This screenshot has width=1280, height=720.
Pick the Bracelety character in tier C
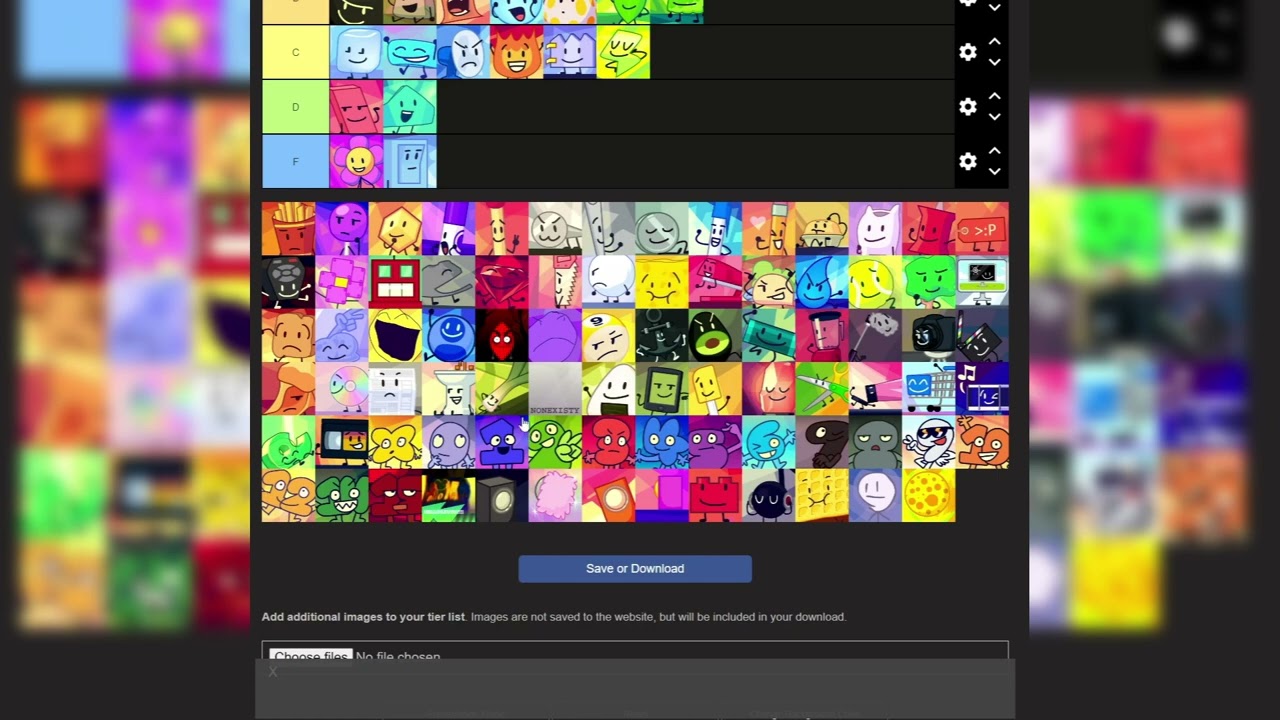point(410,52)
